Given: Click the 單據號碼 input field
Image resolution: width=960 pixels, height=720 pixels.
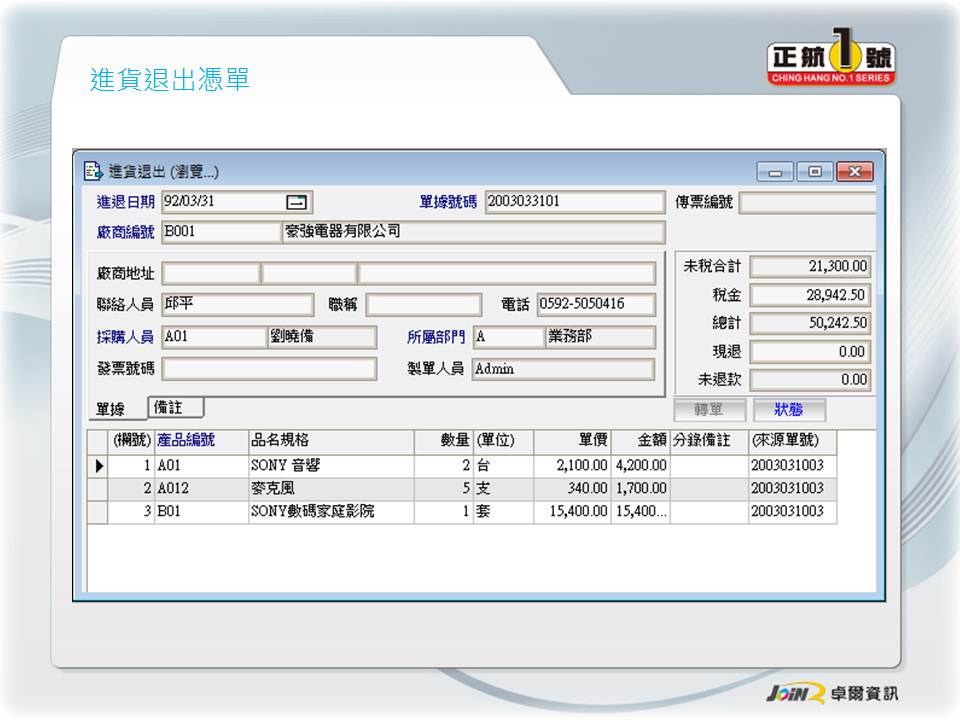Looking at the screenshot, I should point(574,202).
